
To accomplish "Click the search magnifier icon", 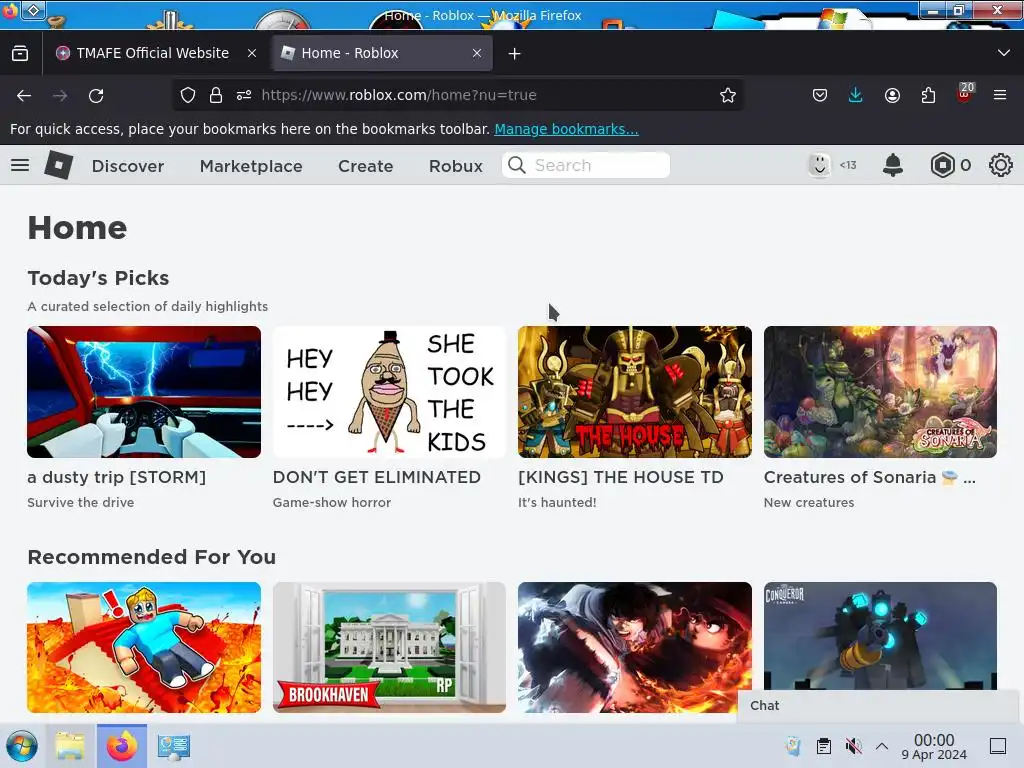I will pyautogui.click(x=517, y=165).
